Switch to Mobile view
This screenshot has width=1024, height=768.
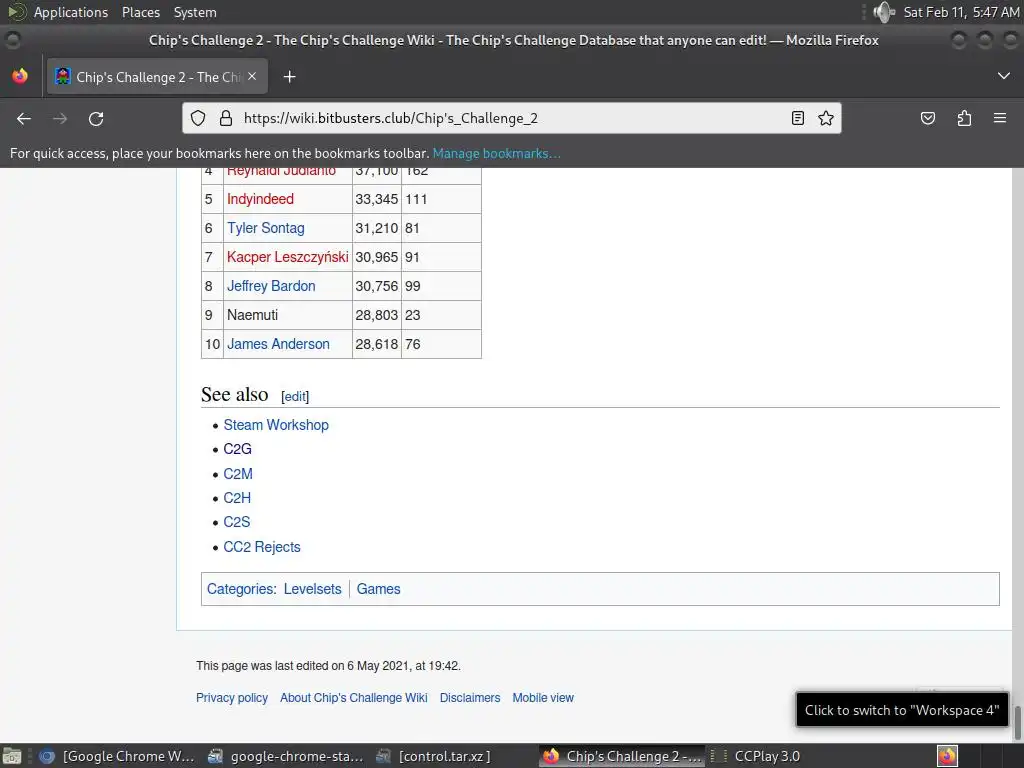point(543,698)
